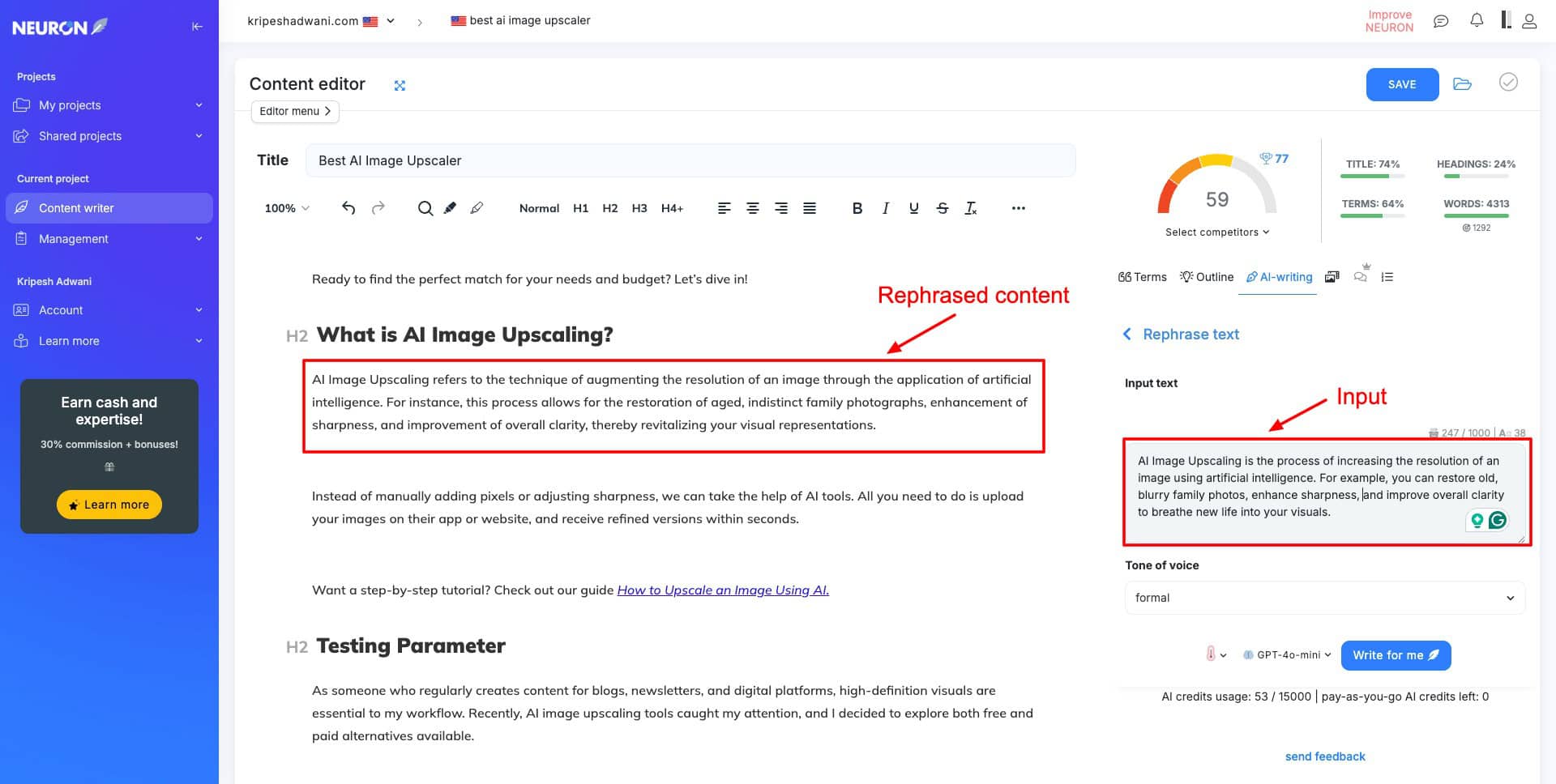The width and height of the screenshot is (1556, 784).
Task: Center align the text
Action: click(x=752, y=208)
